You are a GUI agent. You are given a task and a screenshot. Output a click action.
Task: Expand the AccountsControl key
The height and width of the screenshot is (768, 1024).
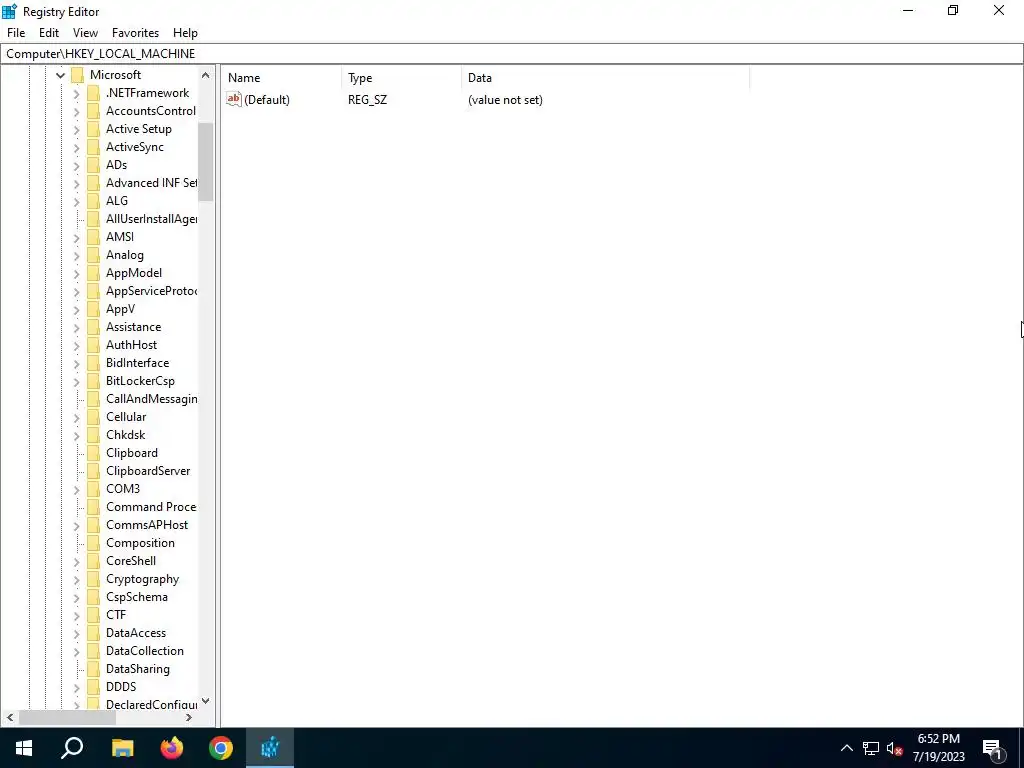pyautogui.click(x=76, y=112)
